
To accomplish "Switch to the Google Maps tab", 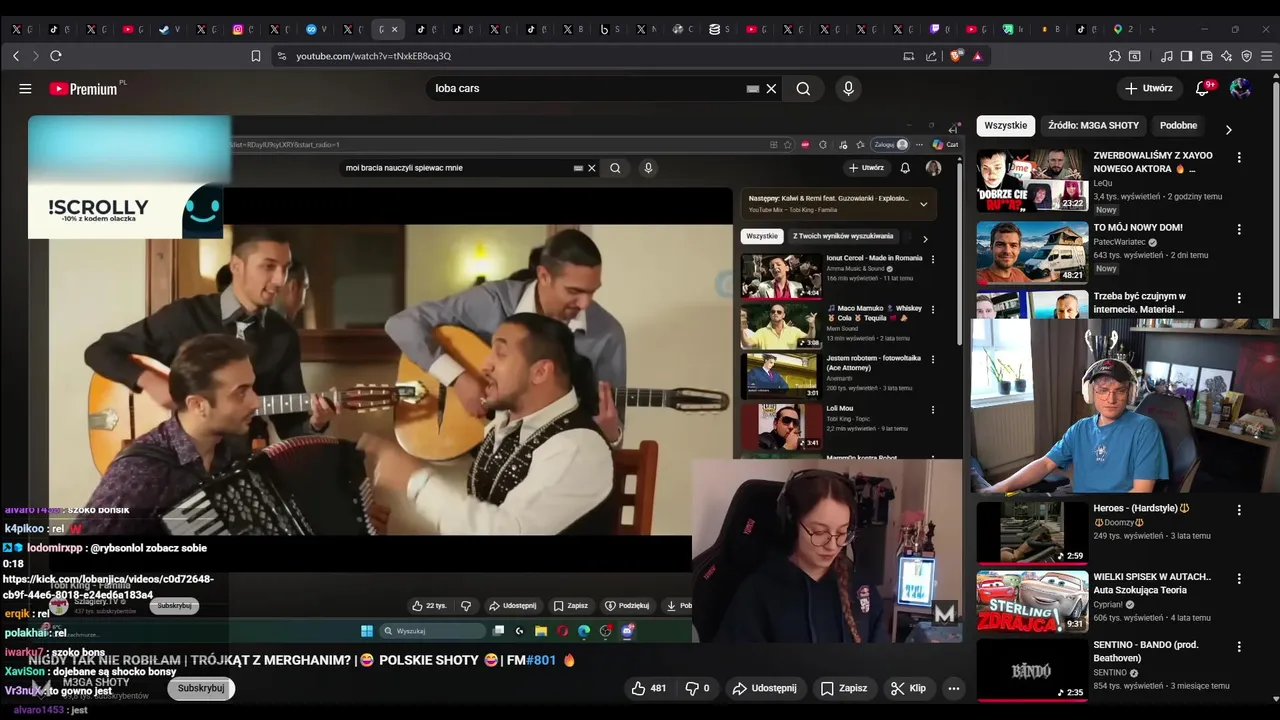I will point(1118,29).
